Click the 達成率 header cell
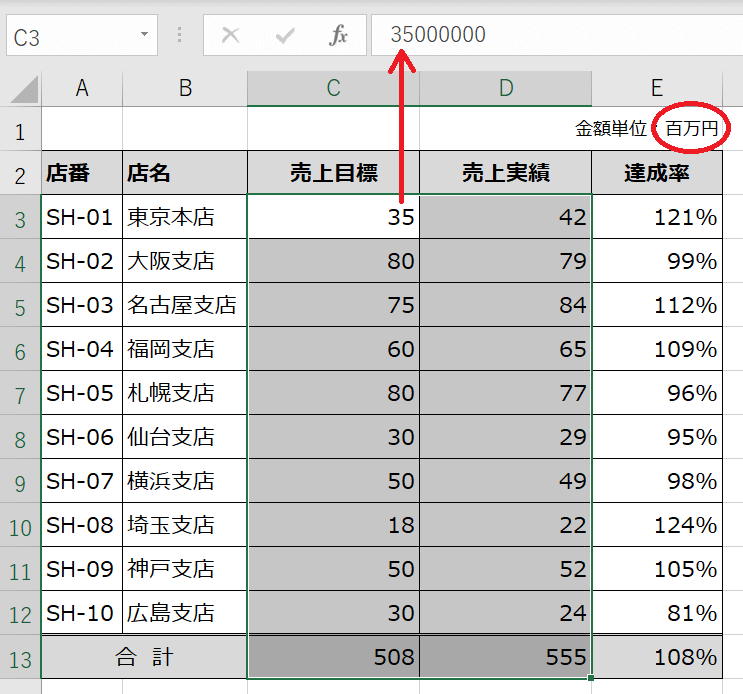Screen dimensions: 743x694 [656, 173]
